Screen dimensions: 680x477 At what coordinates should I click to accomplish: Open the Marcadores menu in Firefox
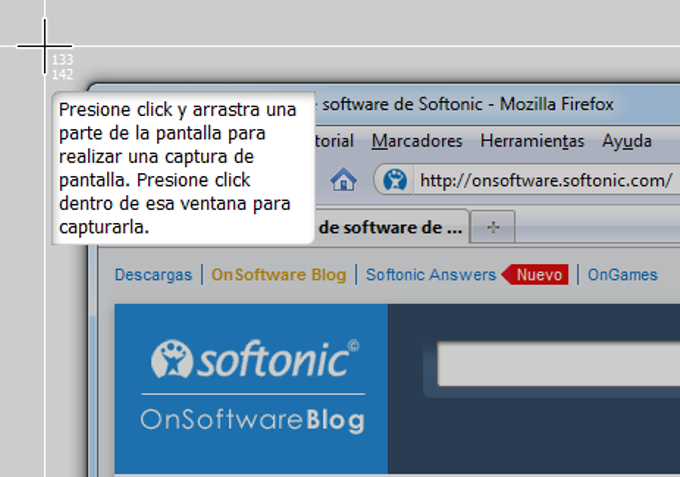click(417, 141)
